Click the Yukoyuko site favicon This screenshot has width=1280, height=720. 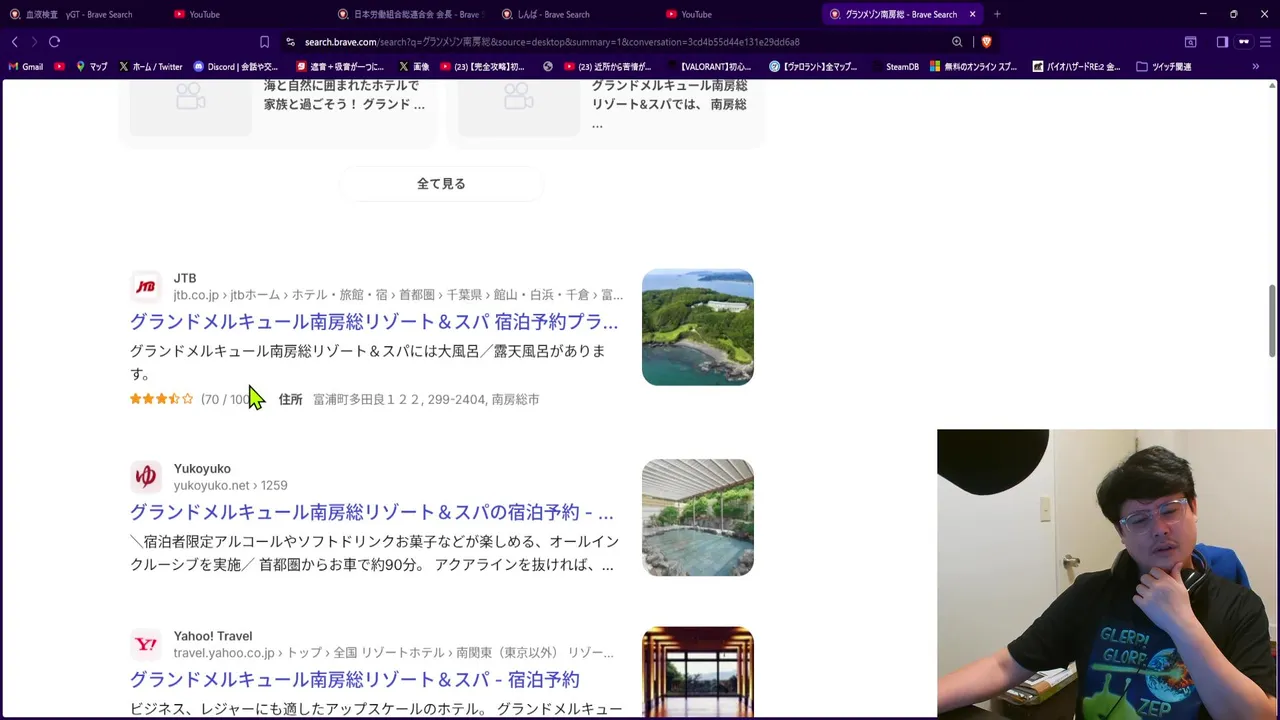pos(146,477)
